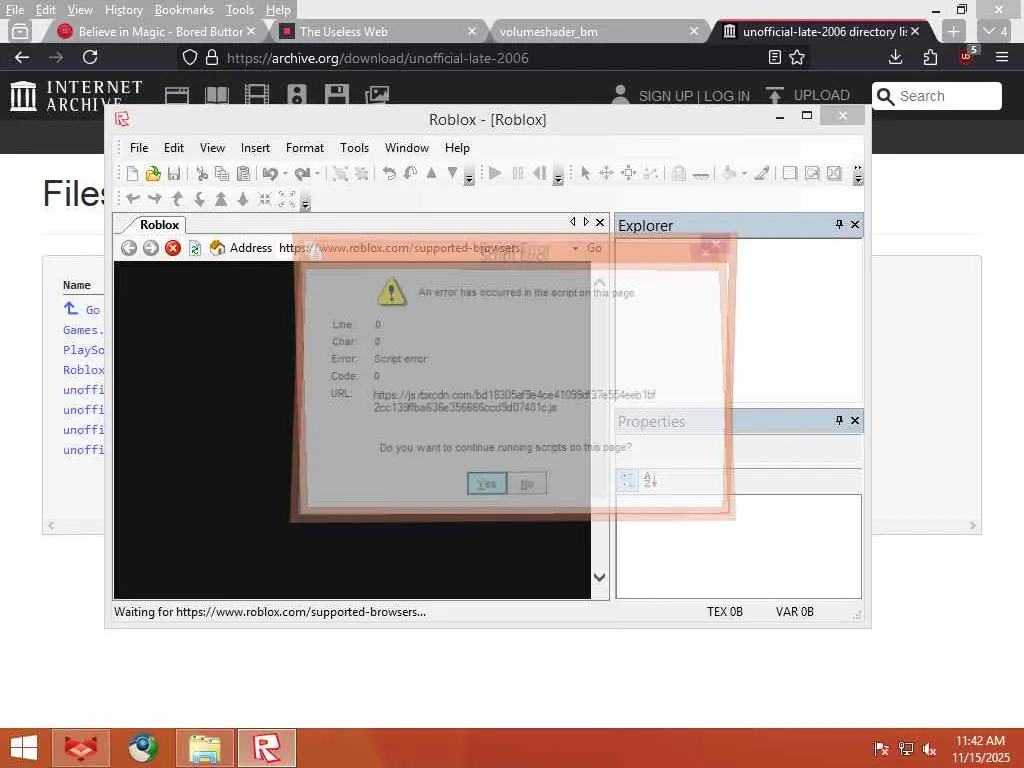Open the Undo history dropdown arrow
Screen dimensions: 1024x768
[285, 174]
